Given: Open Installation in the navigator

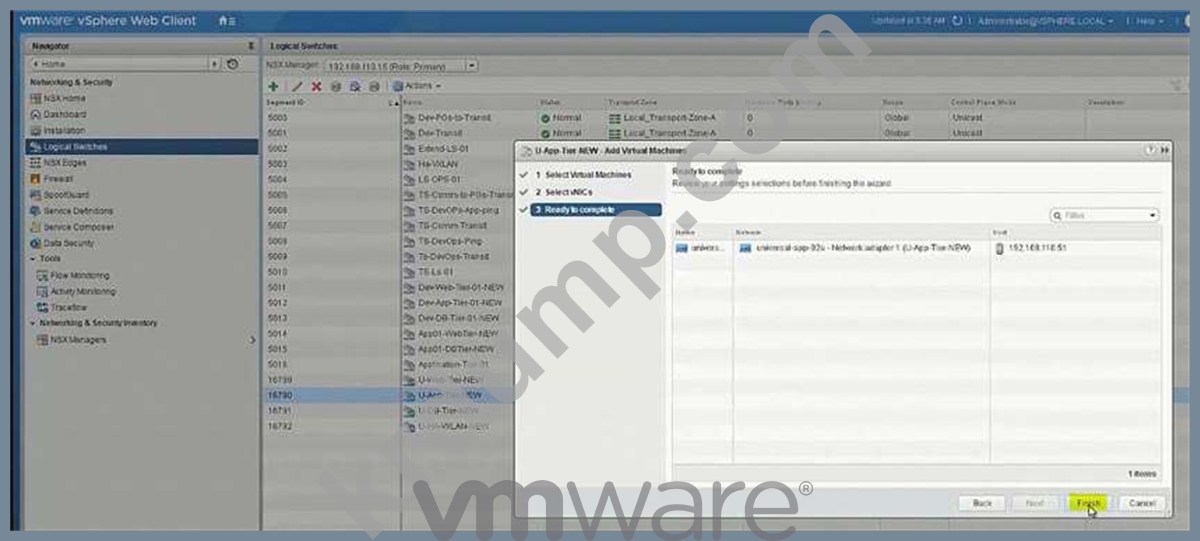Looking at the screenshot, I should coord(57,130).
